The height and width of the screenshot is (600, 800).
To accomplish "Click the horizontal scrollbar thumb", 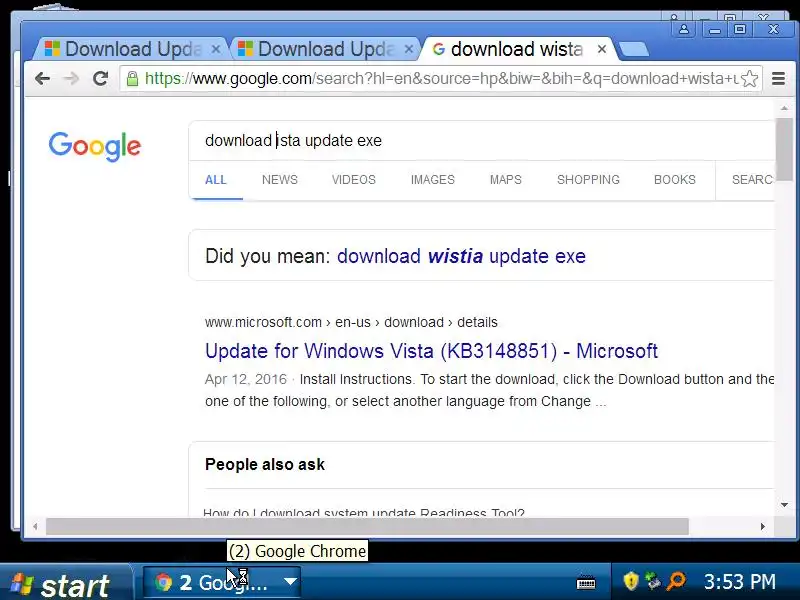I will coord(367,526).
